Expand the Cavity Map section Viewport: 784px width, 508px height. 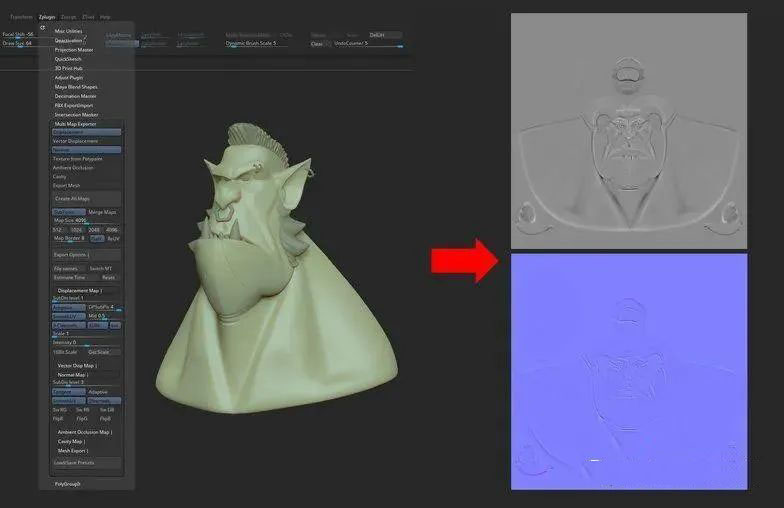72,442
